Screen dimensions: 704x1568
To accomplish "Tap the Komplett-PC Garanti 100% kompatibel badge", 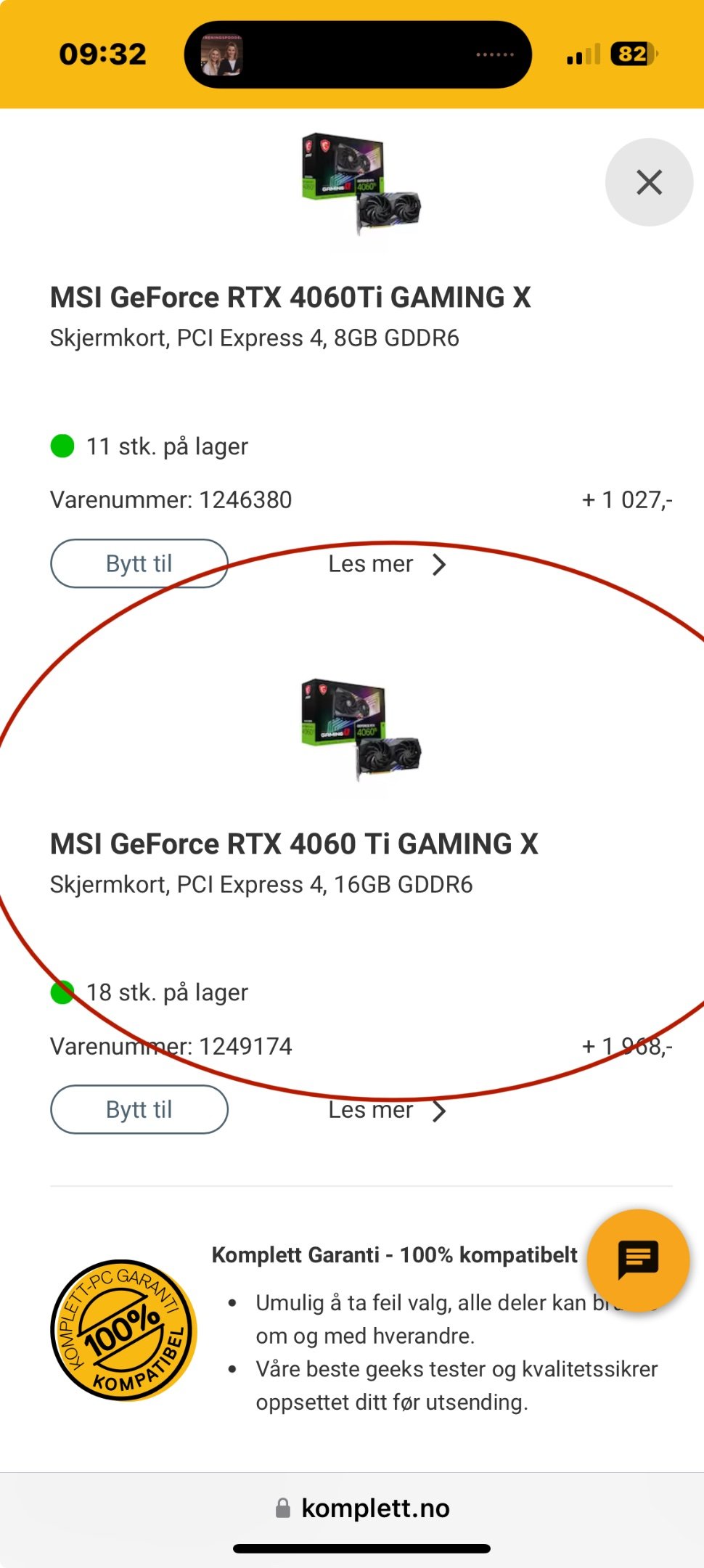I will (x=123, y=1330).
